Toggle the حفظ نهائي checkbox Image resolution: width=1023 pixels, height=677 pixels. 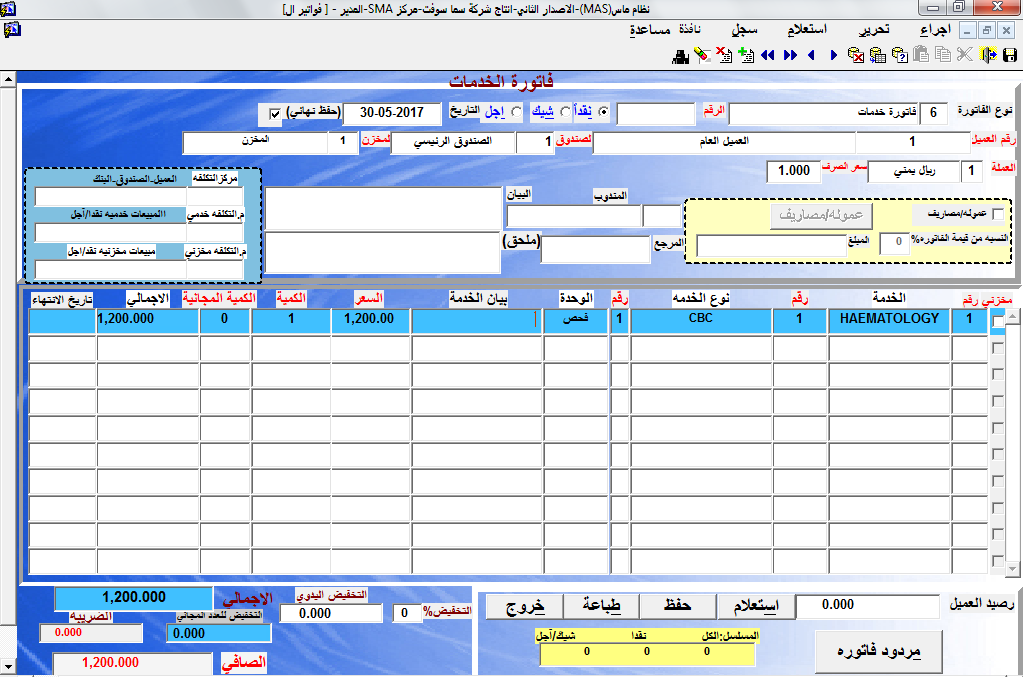pos(275,112)
